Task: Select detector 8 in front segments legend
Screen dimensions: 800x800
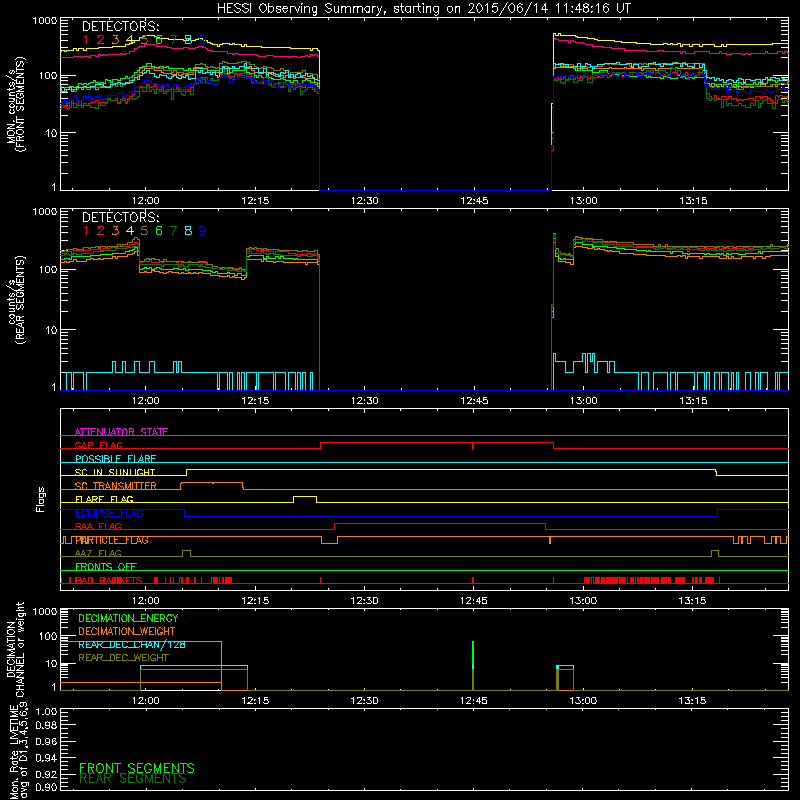Action: pos(188,40)
